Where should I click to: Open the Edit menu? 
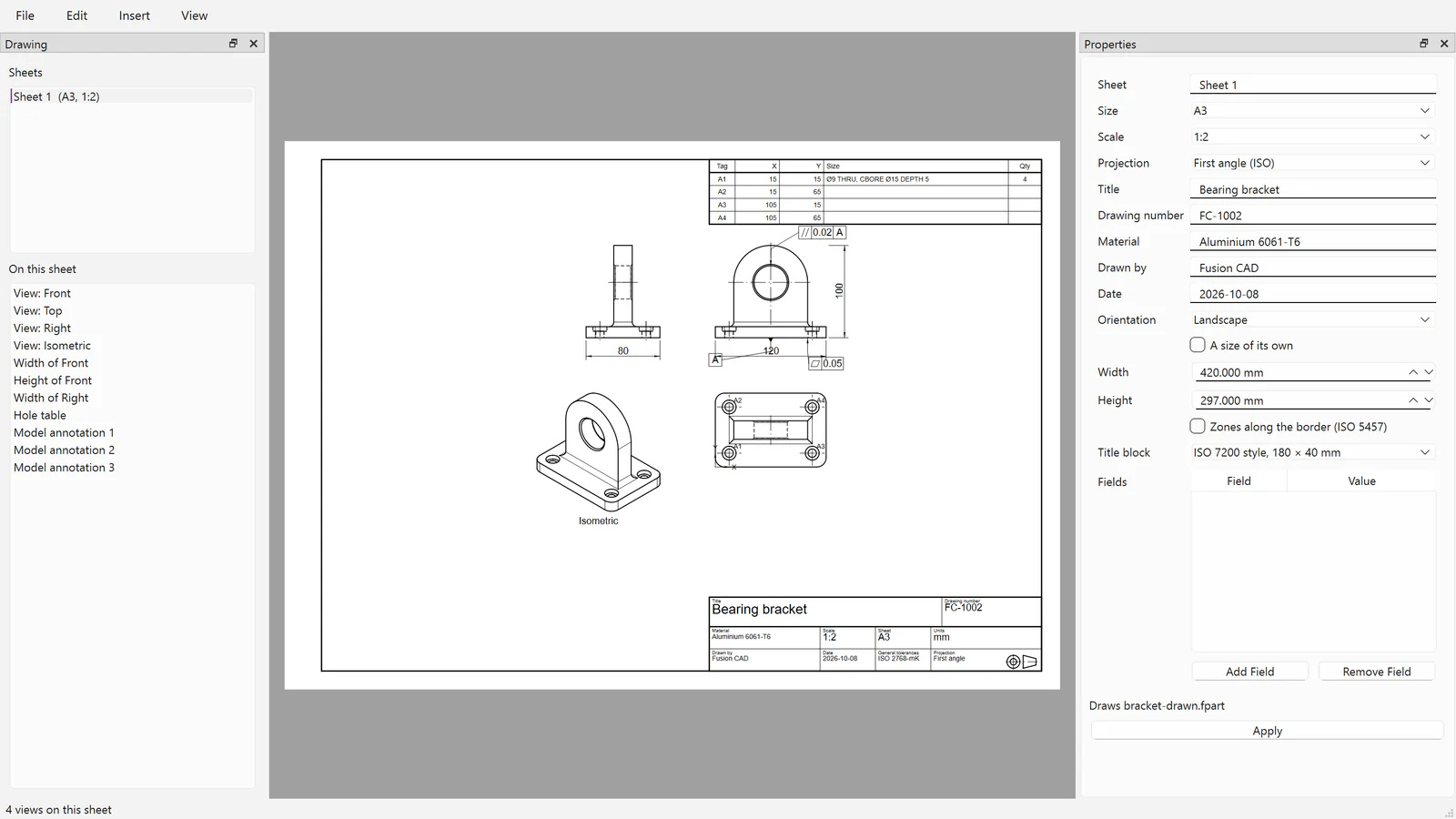click(x=77, y=15)
